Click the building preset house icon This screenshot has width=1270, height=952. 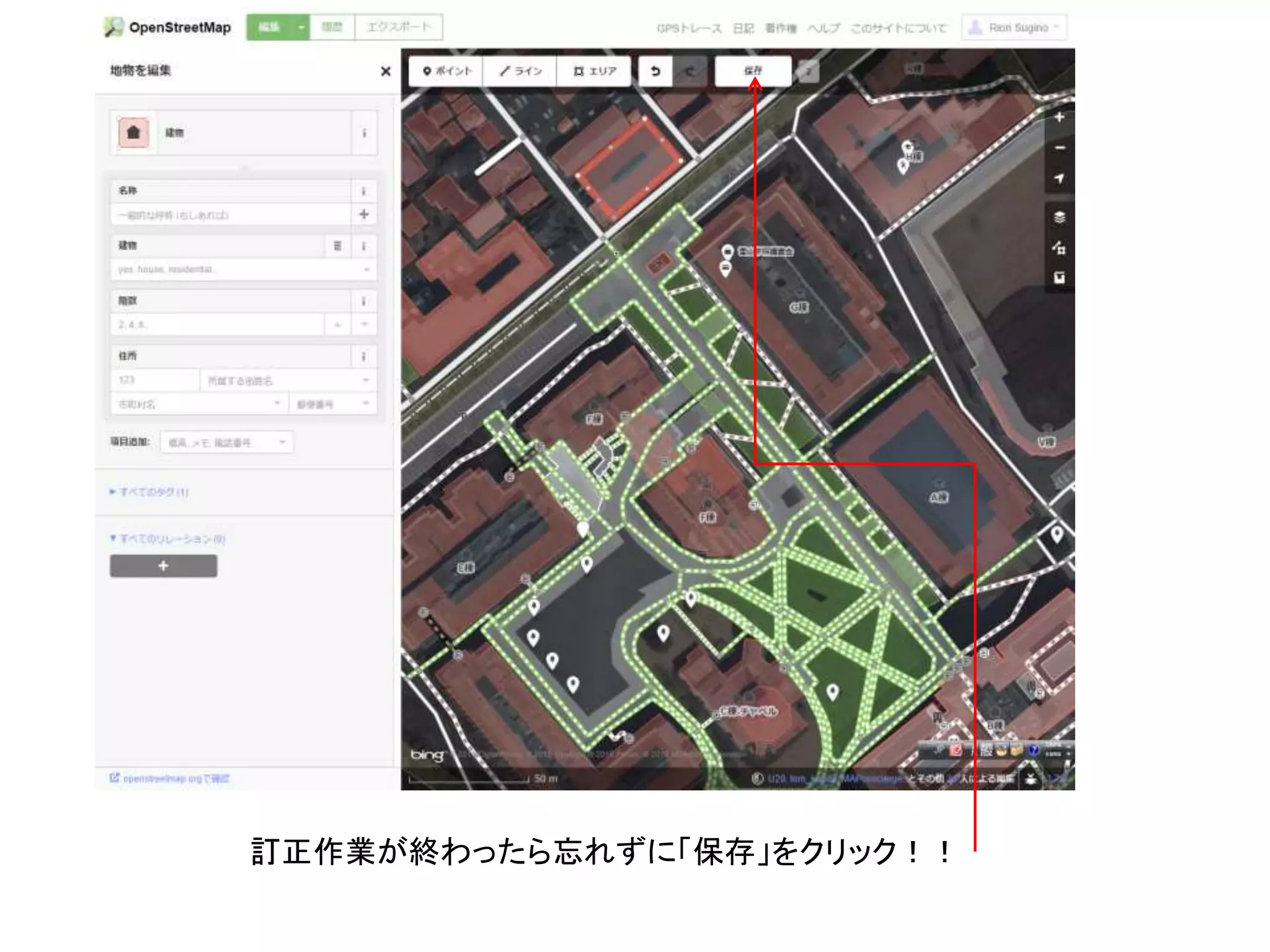[x=133, y=133]
